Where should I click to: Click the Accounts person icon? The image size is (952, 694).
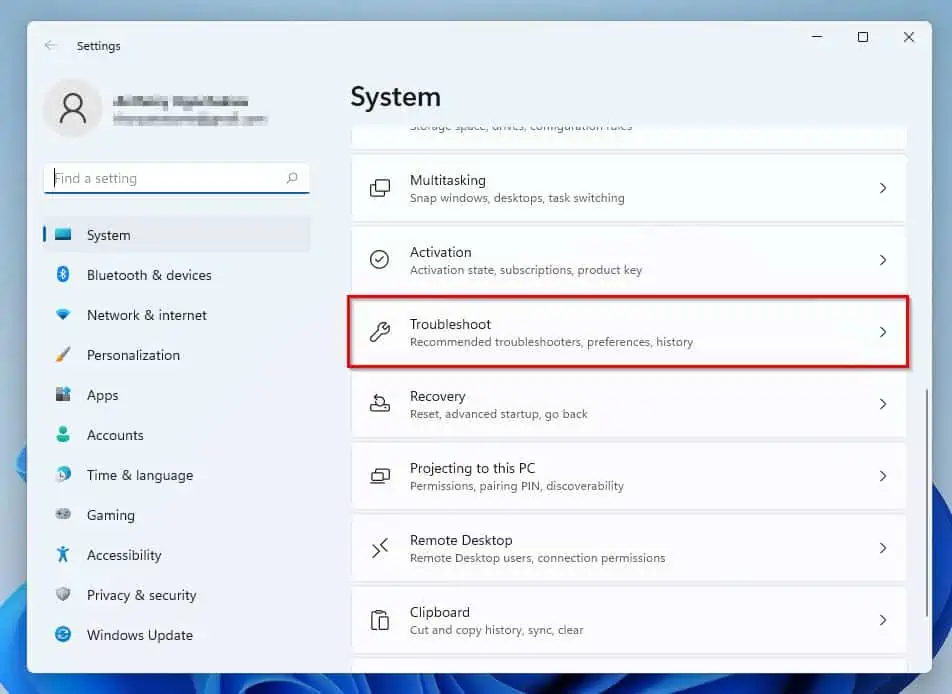63,434
